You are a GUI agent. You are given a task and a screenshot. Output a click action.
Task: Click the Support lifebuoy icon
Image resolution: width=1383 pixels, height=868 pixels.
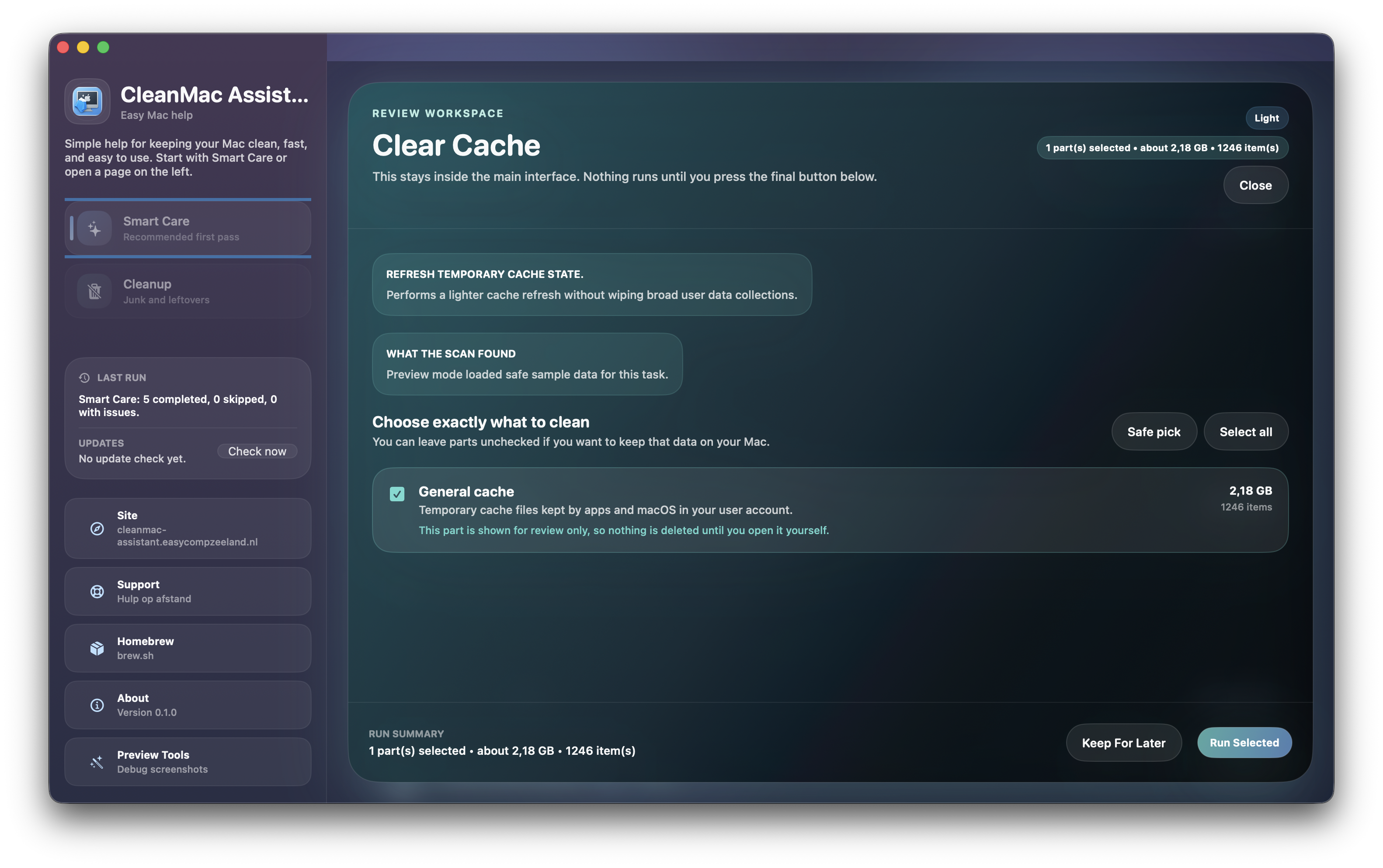click(x=97, y=591)
